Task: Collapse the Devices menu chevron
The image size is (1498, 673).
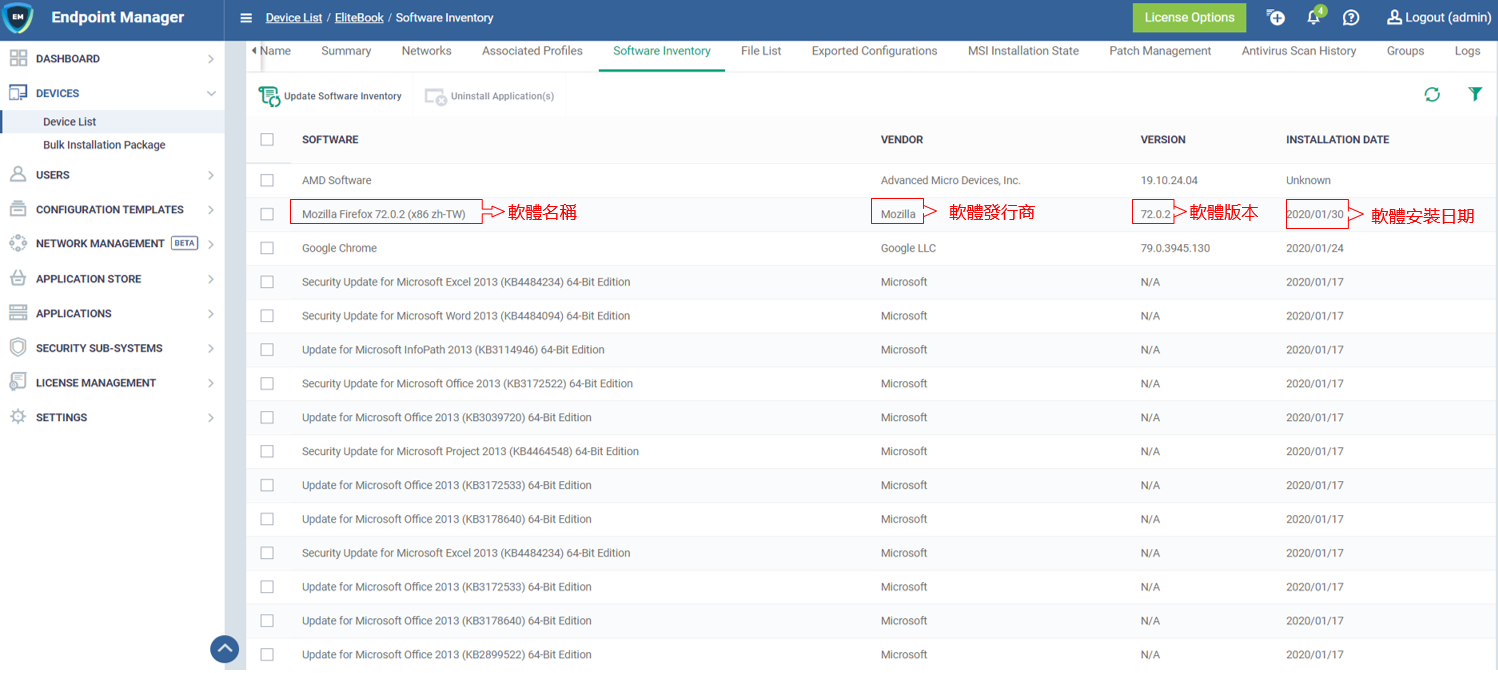Action: [x=211, y=93]
